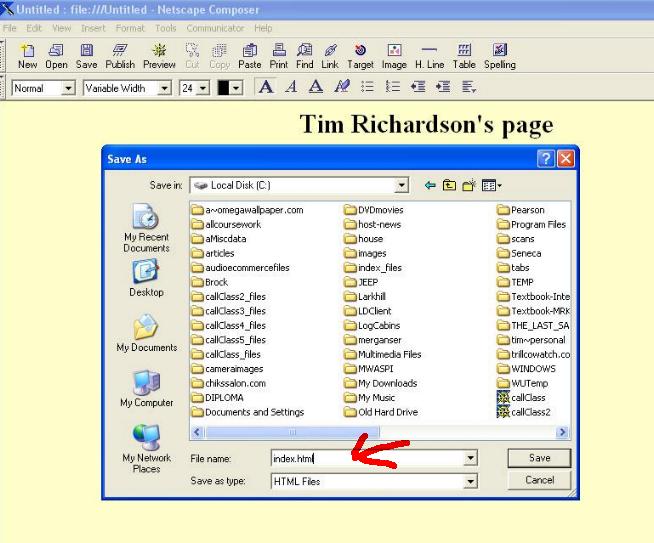This screenshot has width=654, height=543.
Task: Open the alignment options icon
Action: 469,87
